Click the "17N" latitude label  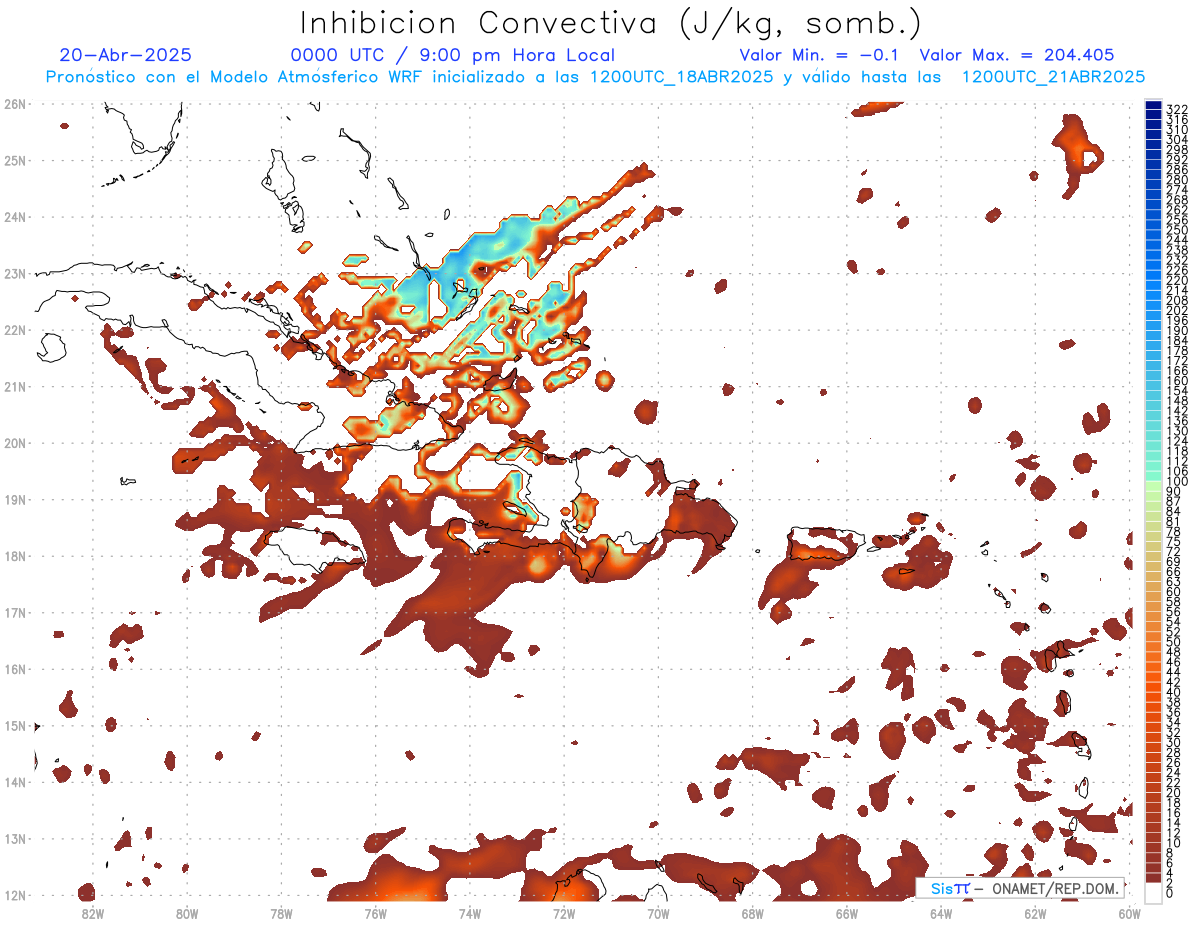[x=14, y=612]
